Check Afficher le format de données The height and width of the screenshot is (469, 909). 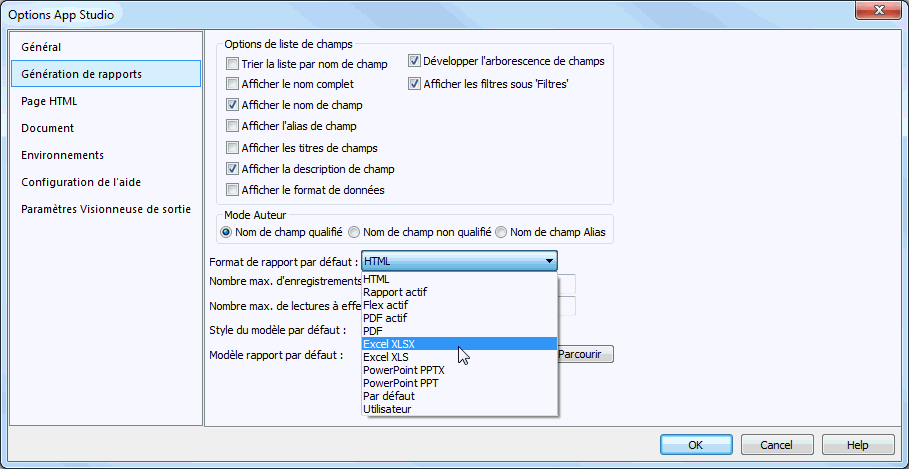coord(232,190)
